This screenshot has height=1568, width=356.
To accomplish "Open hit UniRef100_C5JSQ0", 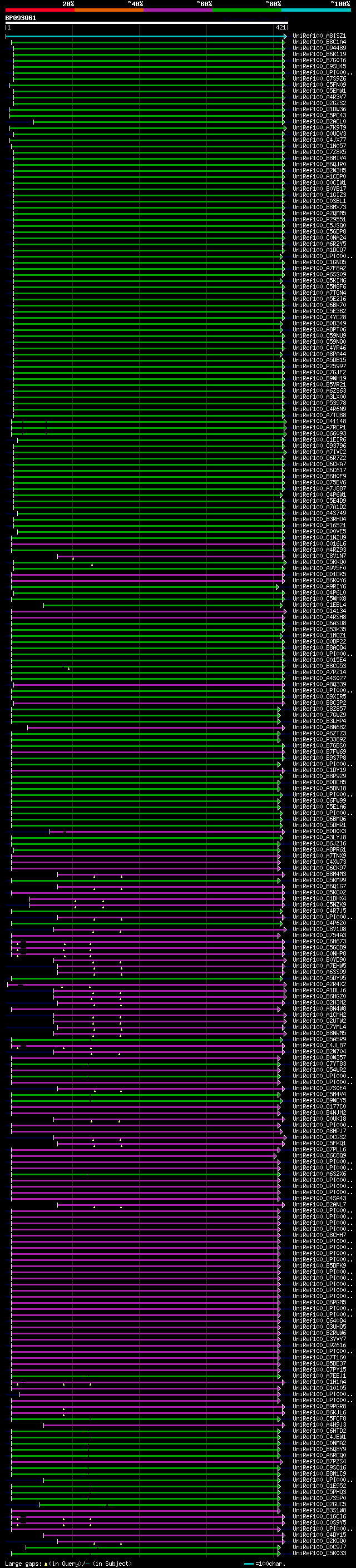I will (319, 226).
